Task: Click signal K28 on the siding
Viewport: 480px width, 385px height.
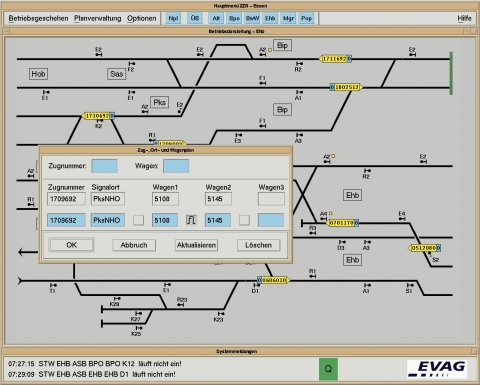Action: point(117,299)
